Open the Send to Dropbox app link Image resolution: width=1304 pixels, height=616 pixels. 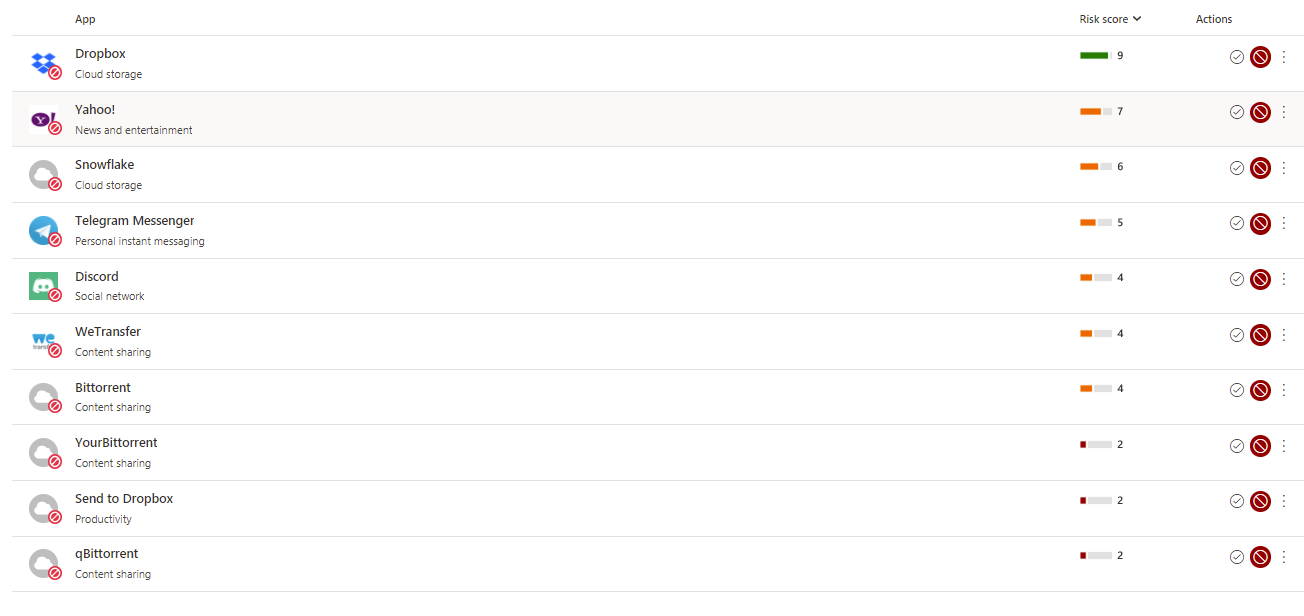124,499
